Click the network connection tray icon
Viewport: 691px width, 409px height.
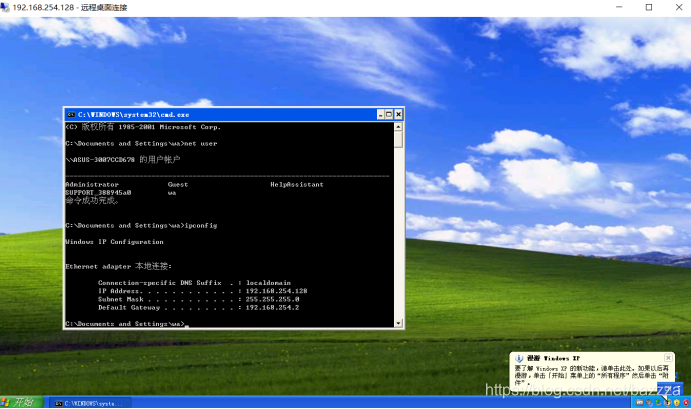tap(658, 402)
